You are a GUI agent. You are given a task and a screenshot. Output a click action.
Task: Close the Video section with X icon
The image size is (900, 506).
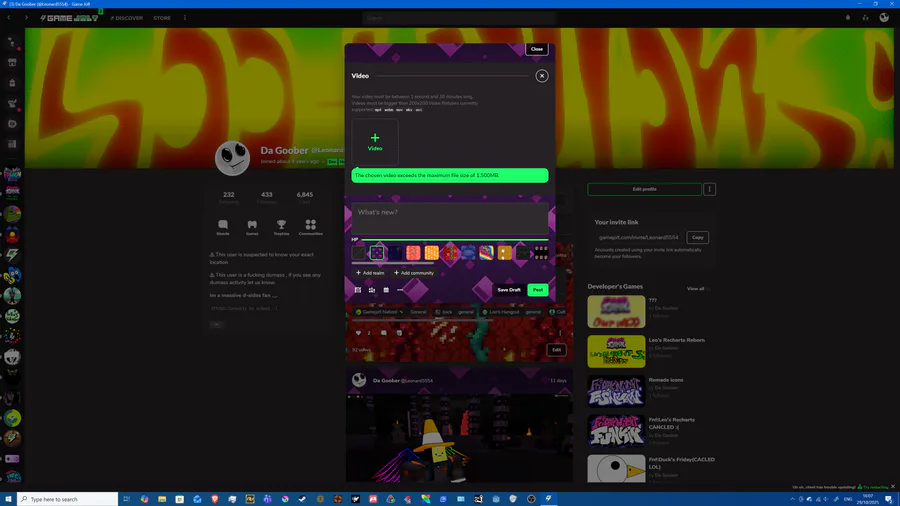point(541,76)
